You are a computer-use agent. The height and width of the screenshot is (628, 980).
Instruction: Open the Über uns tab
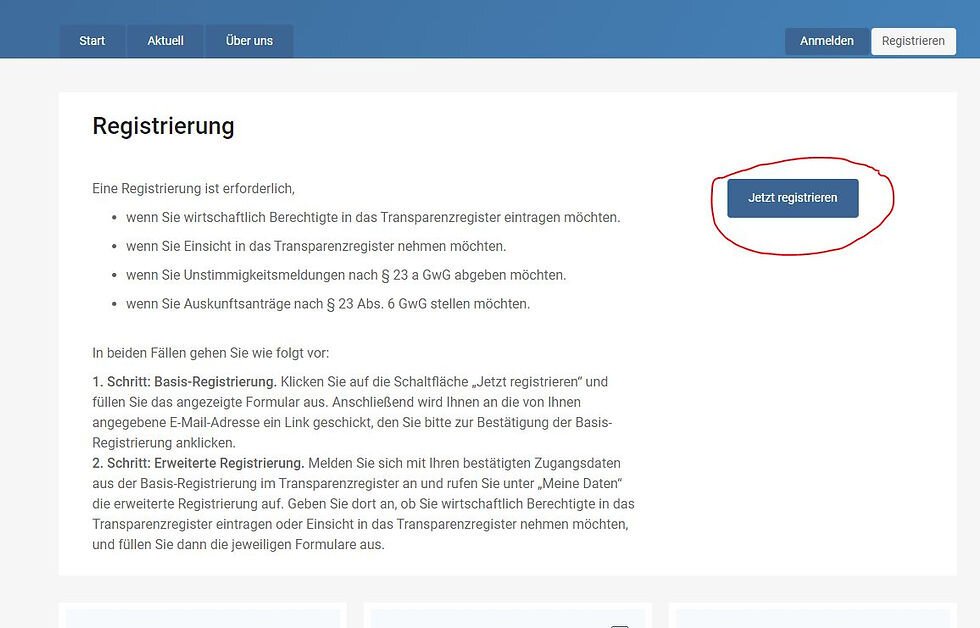pos(249,41)
